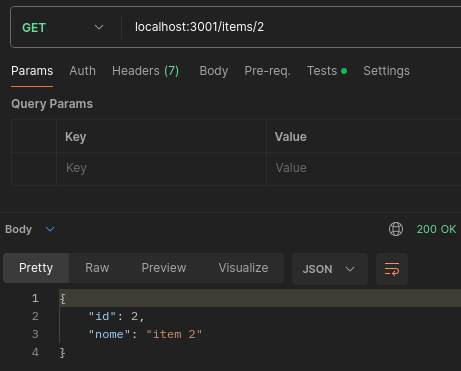The height and width of the screenshot is (371, 461).
Task: Open the JSON format dropdown
Action: (330, 269)
